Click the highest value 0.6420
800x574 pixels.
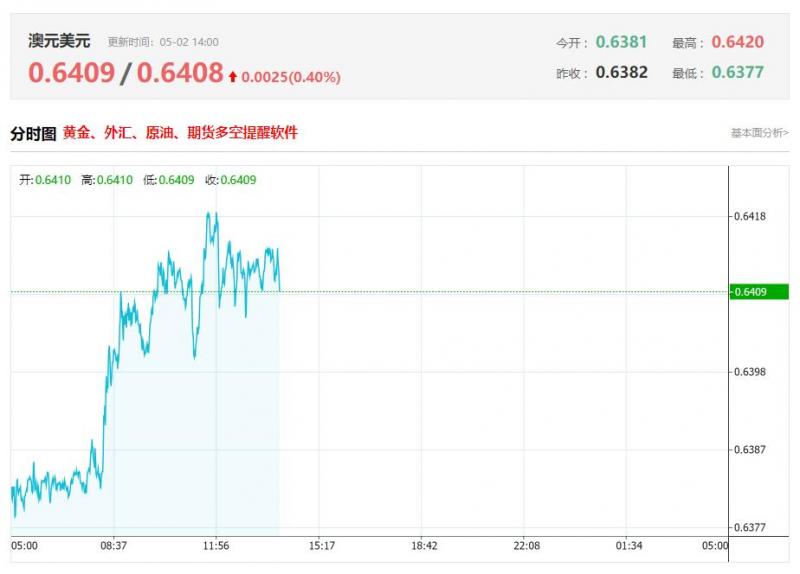(738, 42)
